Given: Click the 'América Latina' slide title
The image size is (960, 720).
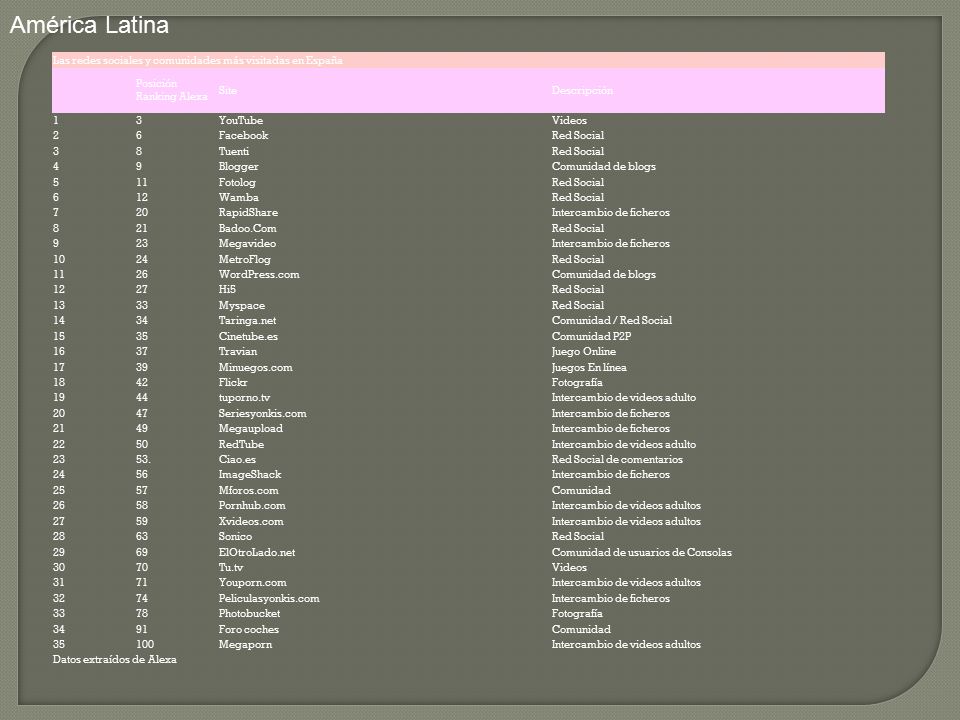Looking at the screenshot, I should 89,25.
